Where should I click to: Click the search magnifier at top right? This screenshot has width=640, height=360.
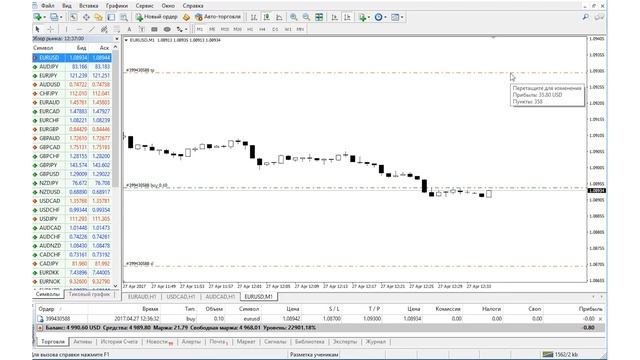[586, 17]
